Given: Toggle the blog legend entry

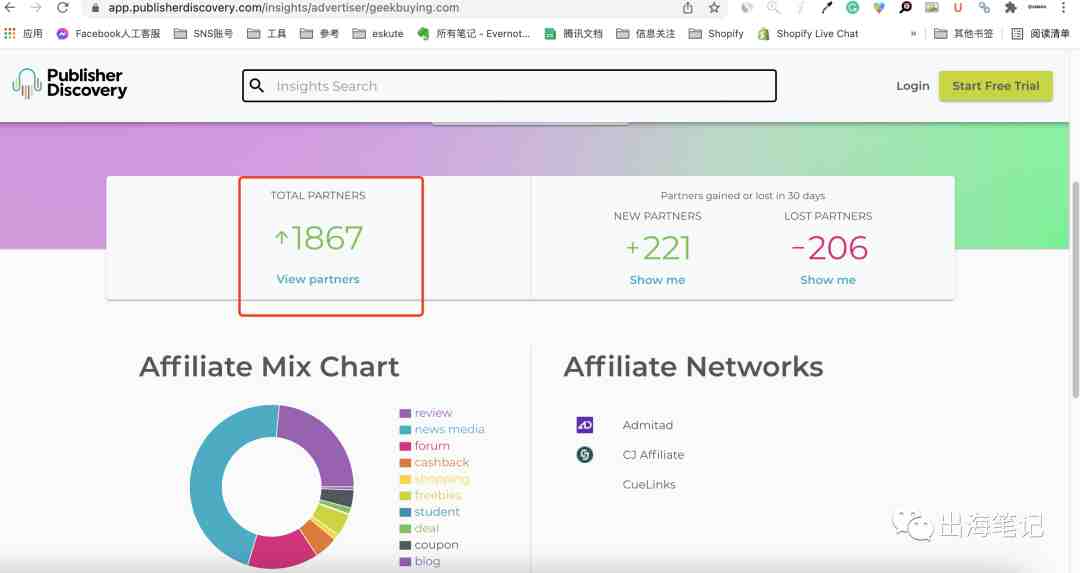Looking at the screenshot, I should click(x=419, y=561).
